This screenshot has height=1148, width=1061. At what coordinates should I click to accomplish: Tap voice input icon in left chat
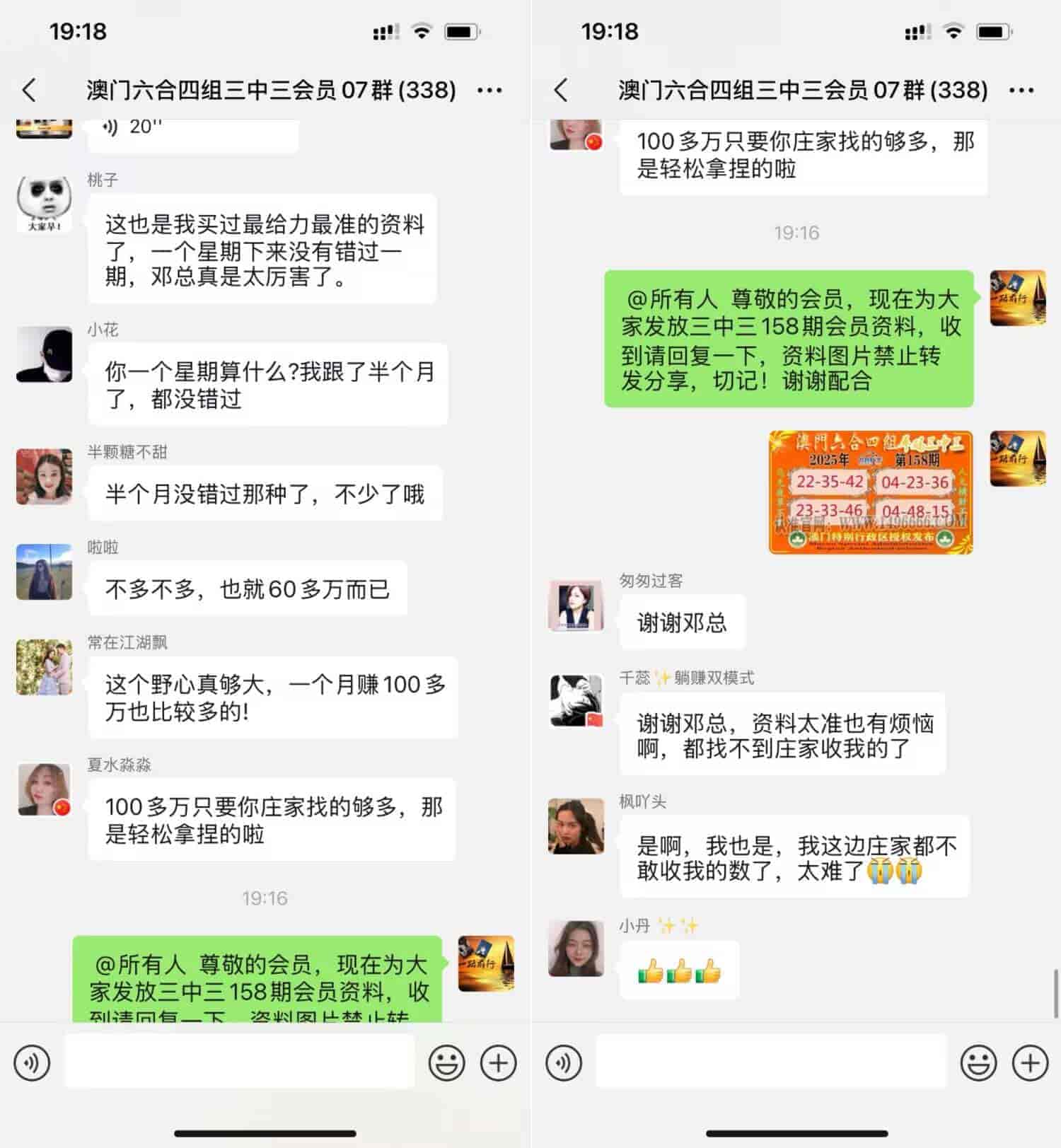[x=32, y=1062]
